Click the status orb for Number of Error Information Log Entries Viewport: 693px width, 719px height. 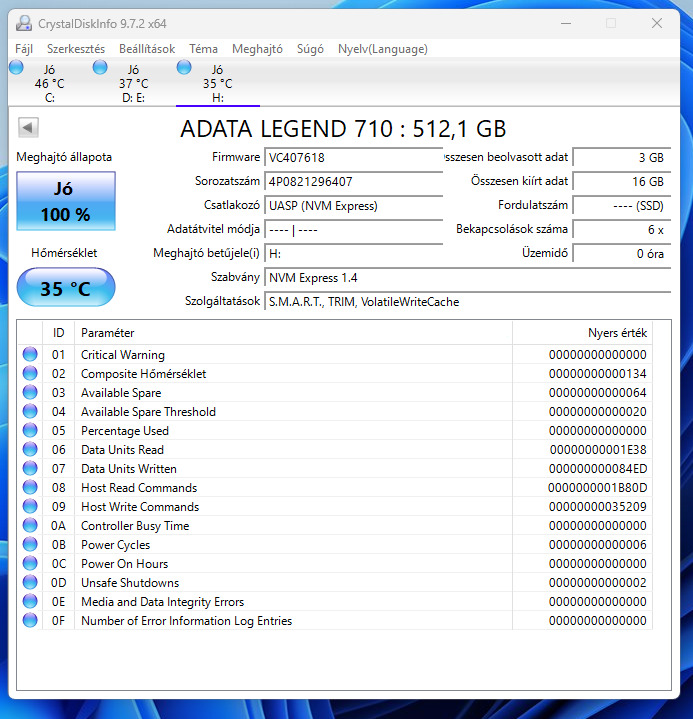(30, 621)
